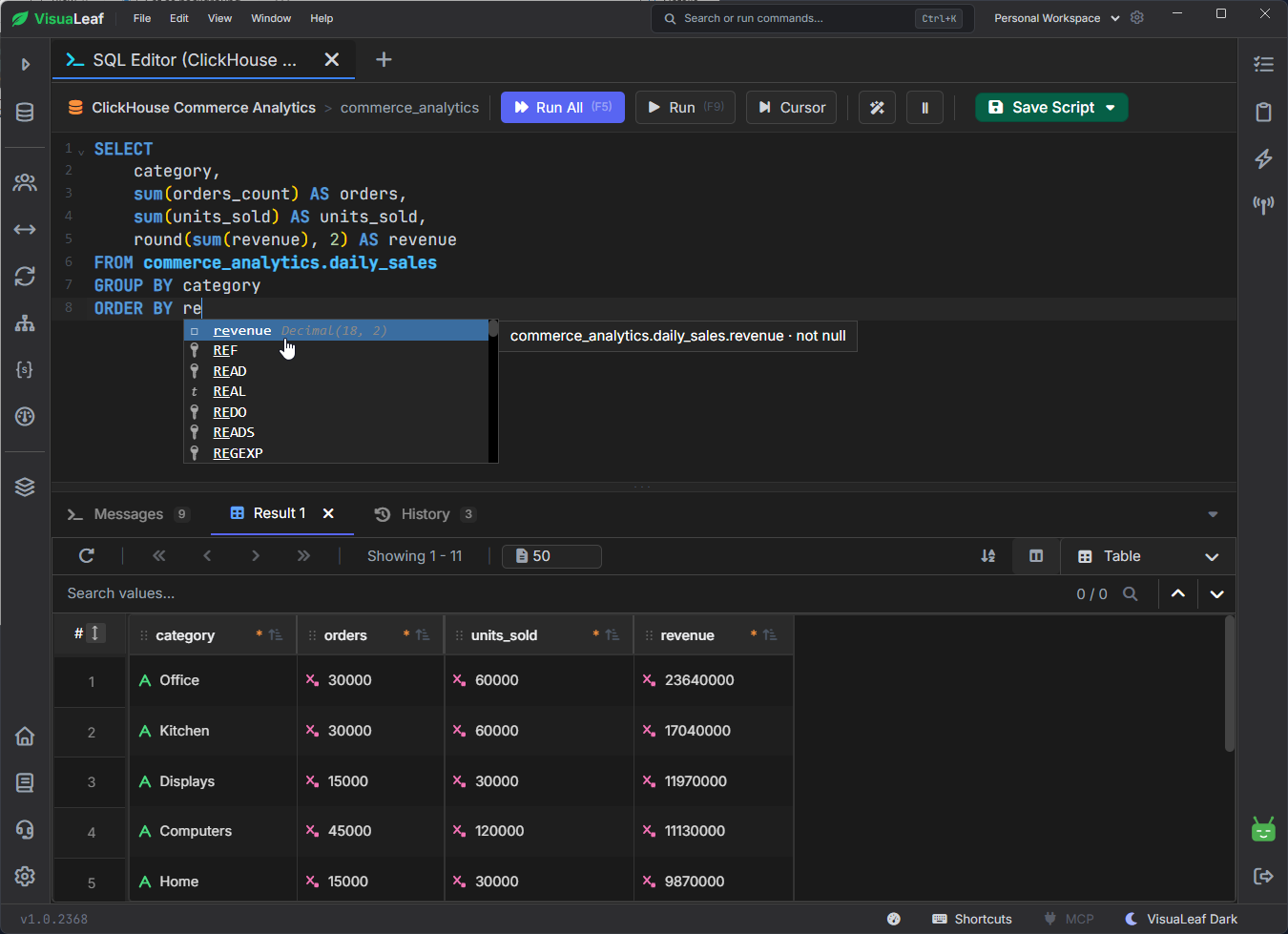Switch to the History tab
The height and width of the screenshot is (934, 1288).
point(425,514)
